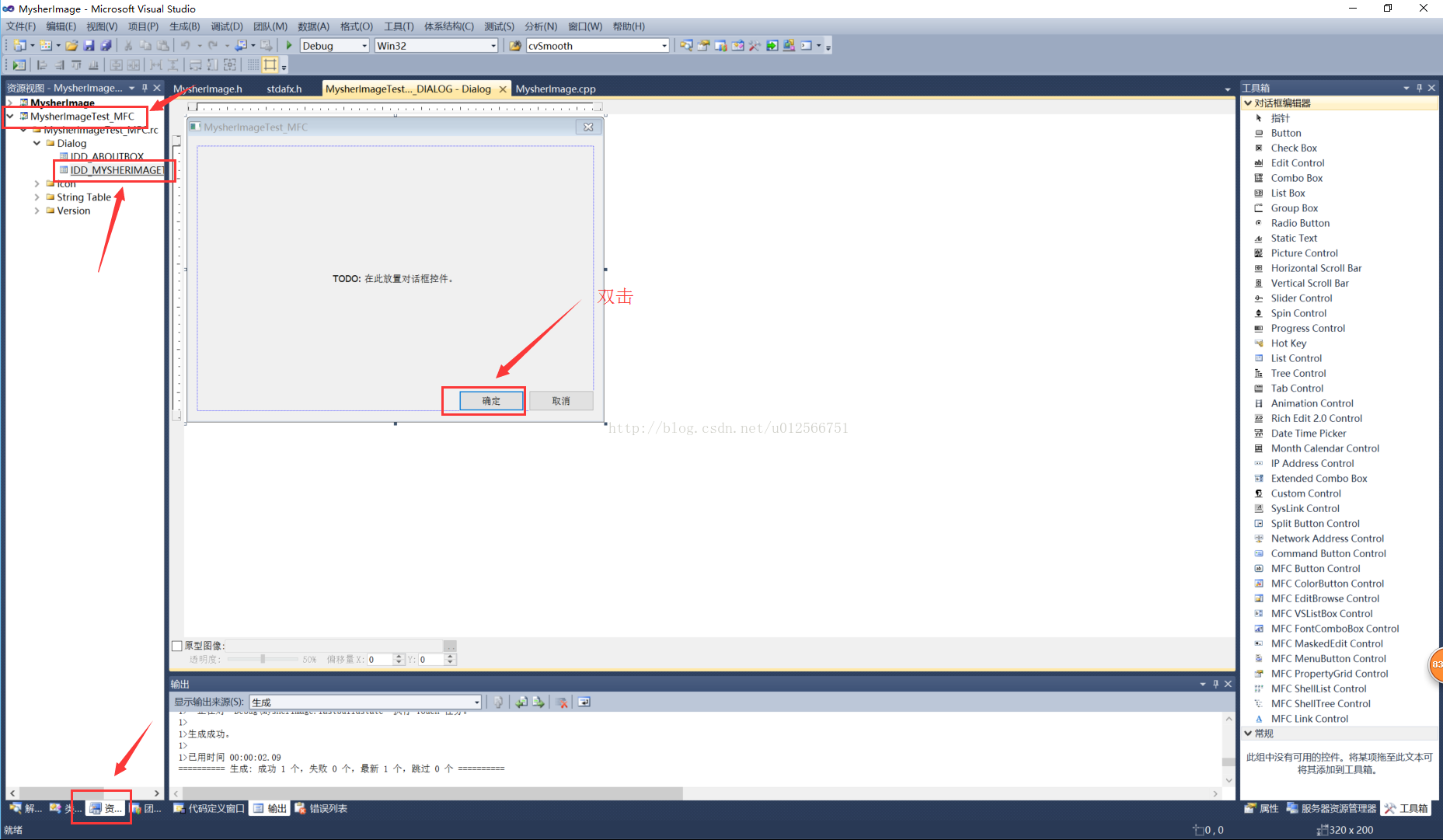
Task: Select the Static Text control tool
Action: pos(1294,239)
